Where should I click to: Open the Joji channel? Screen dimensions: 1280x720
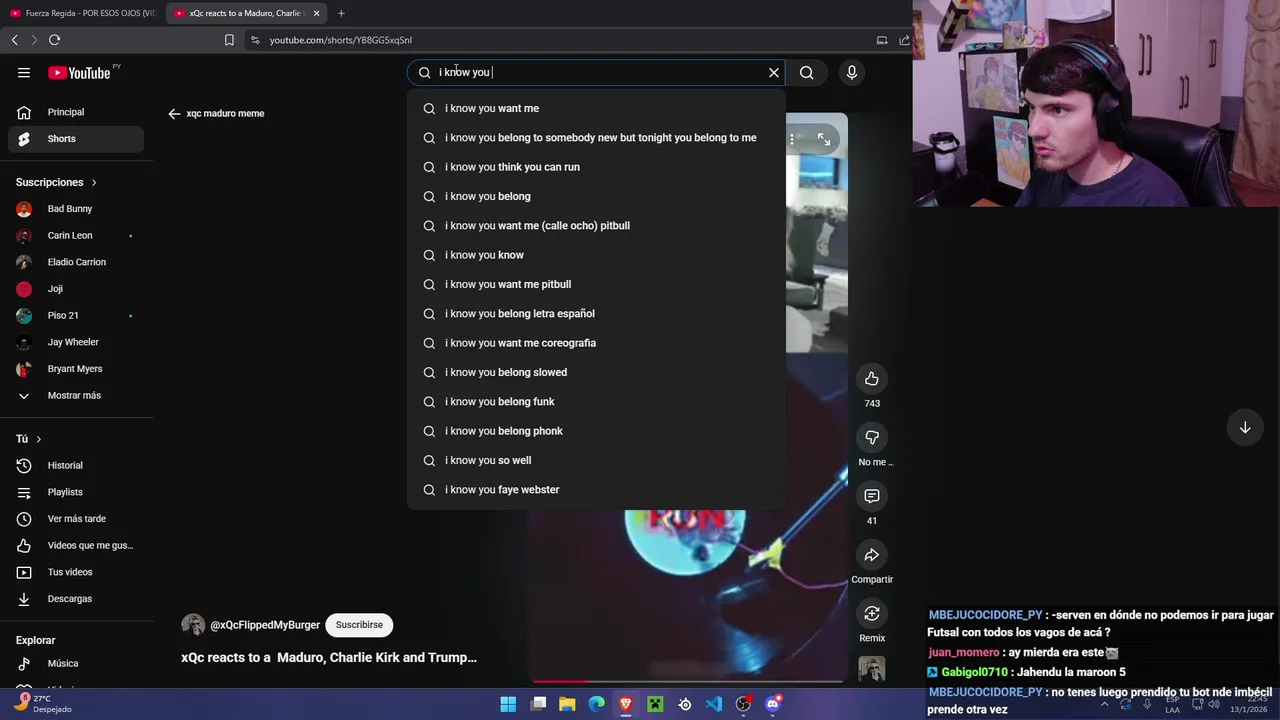point(76,289)
